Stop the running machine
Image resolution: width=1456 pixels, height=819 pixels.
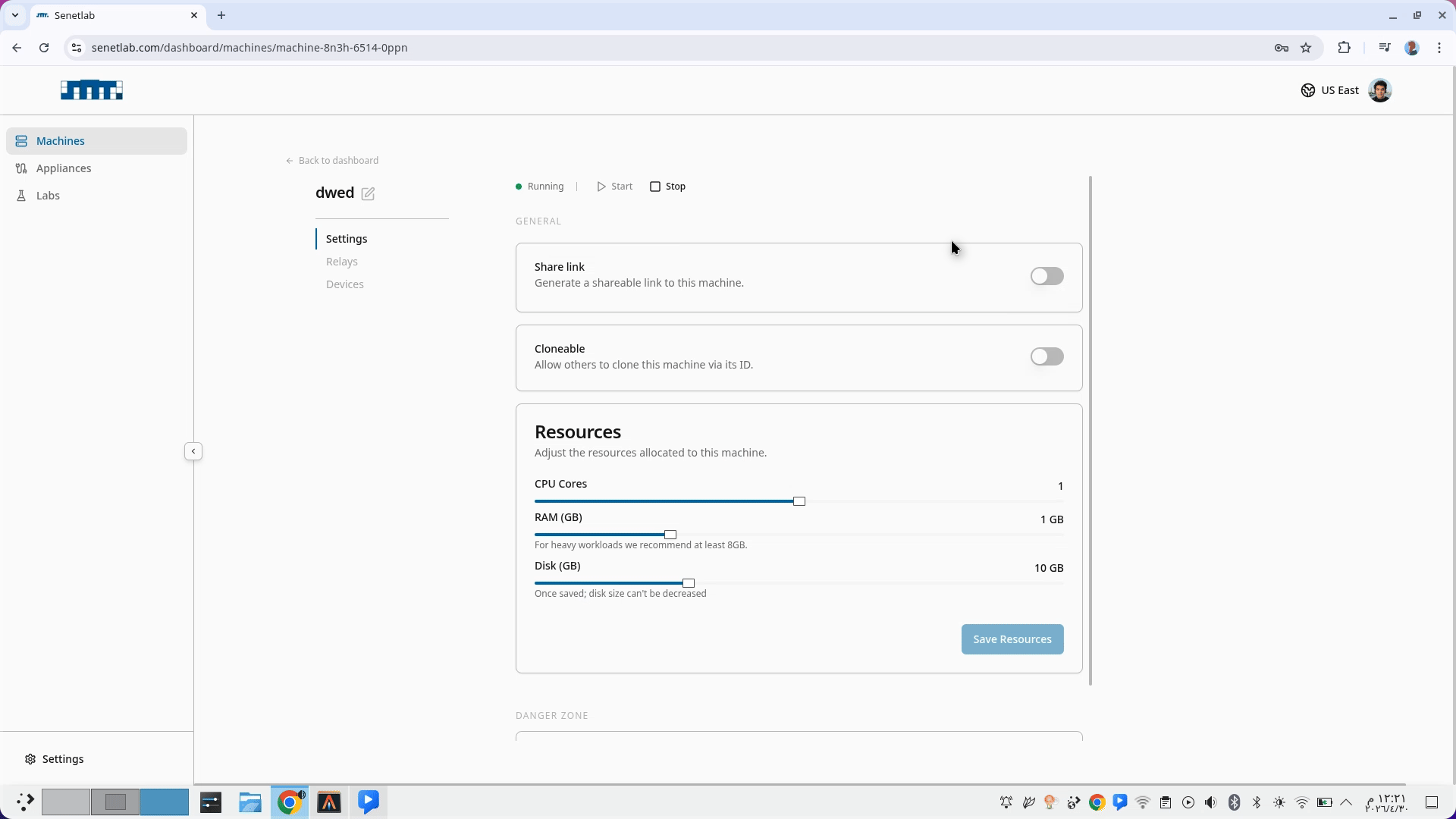(667, 187)
